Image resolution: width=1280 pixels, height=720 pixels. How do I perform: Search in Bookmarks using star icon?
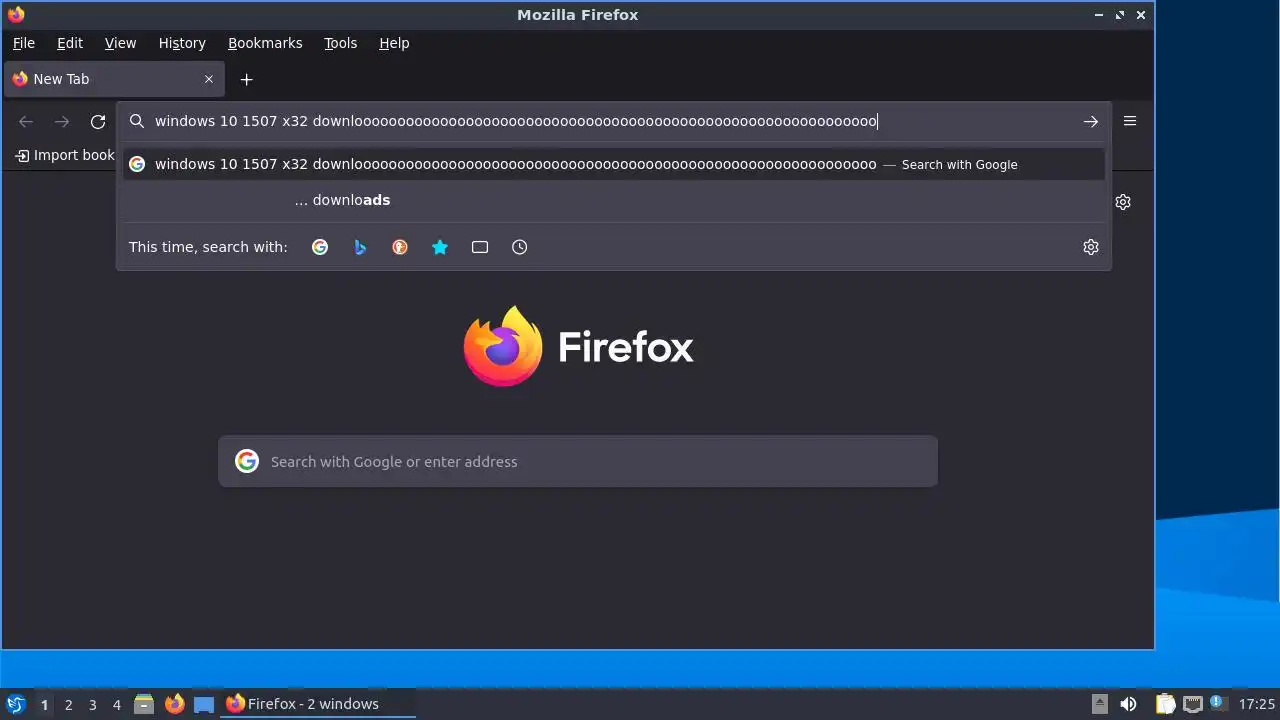(440, 247)
